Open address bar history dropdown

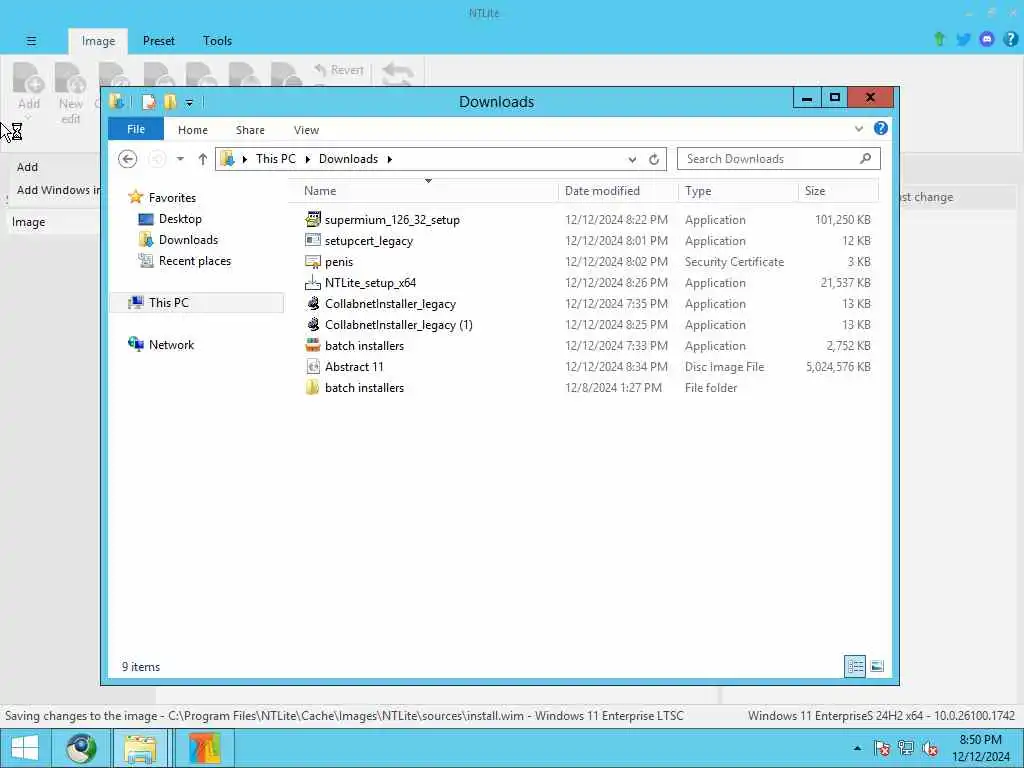[632, 159]
